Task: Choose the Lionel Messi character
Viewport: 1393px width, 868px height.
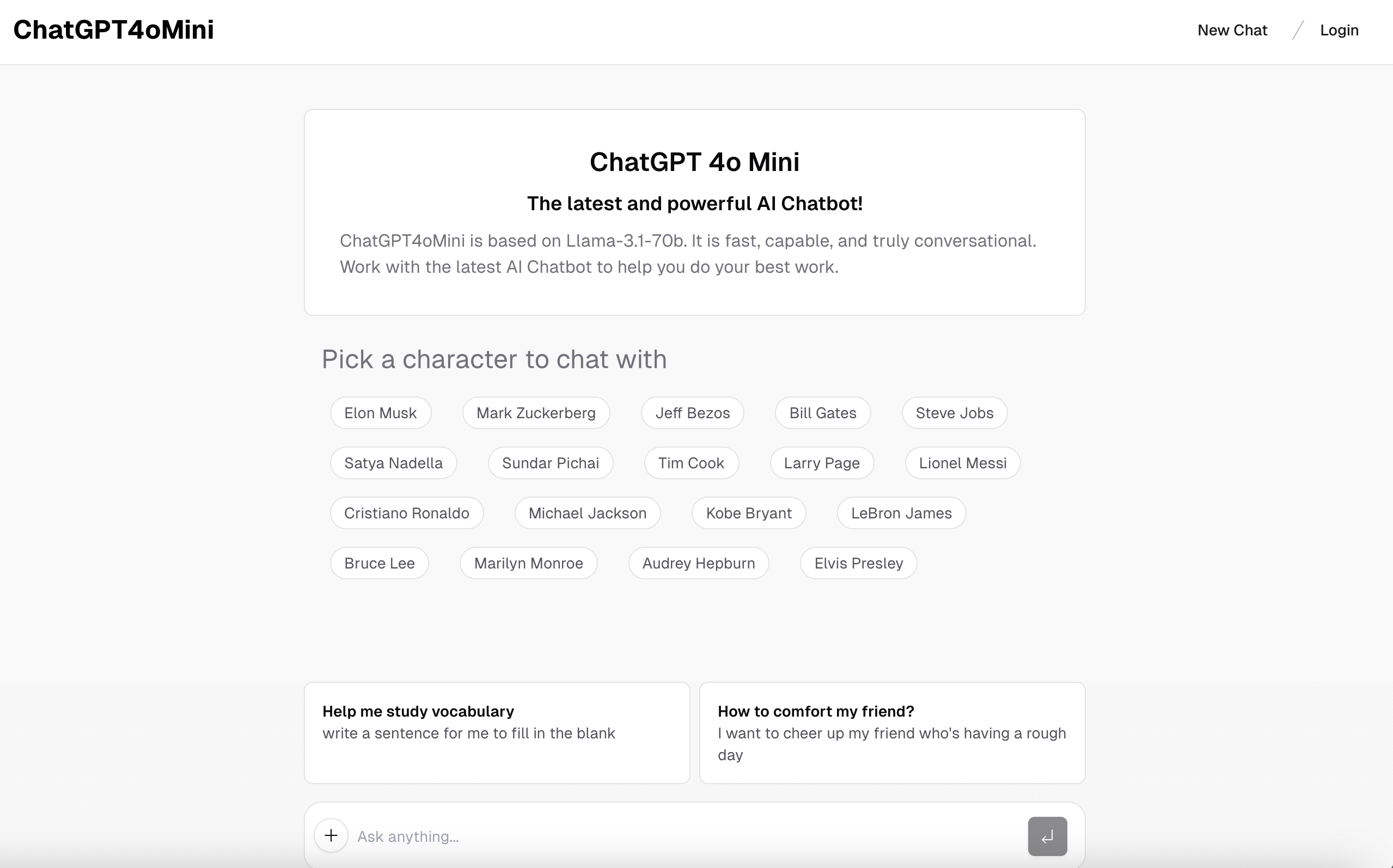Action: (x=962, y=463)
